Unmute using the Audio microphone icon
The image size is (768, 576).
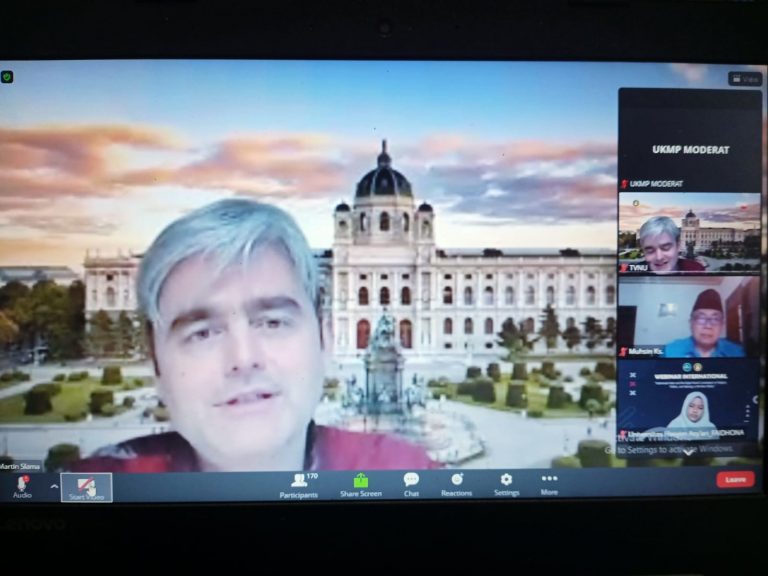click(x=22, y=483)
